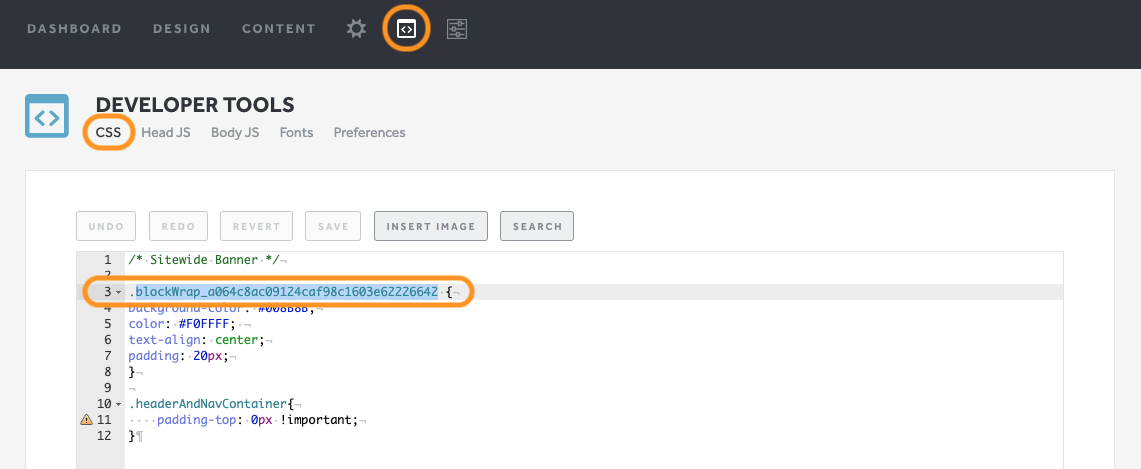This screenshot has height=469, width=1141.
Task: Click the Developer Tools code icon
Action: tap(406, 29)
